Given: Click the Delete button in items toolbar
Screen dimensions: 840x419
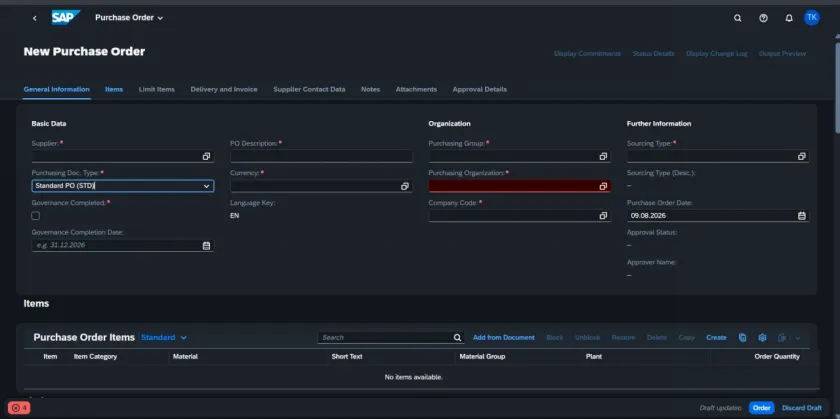Looking at the screenshot, I should (x=657, y=338).
